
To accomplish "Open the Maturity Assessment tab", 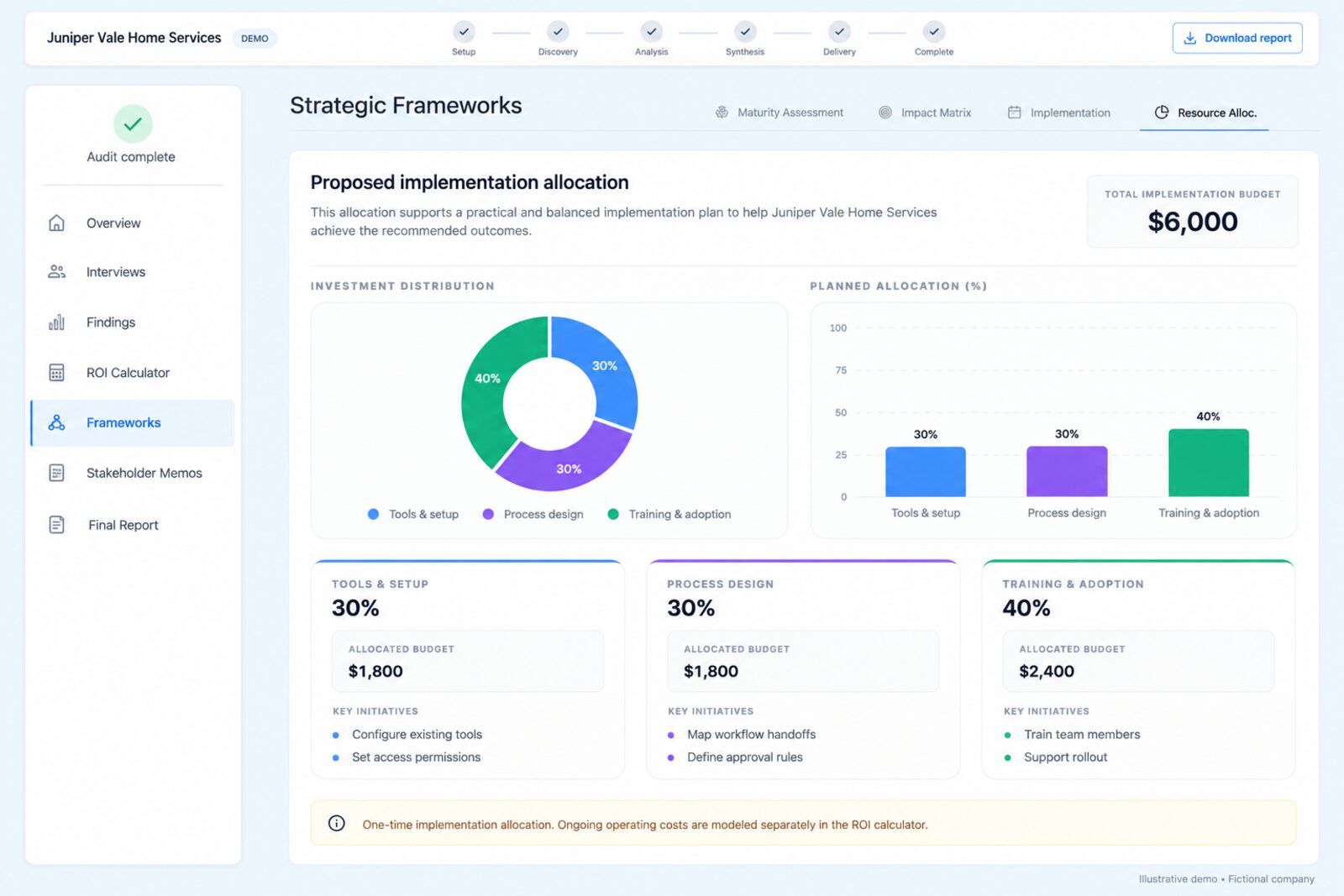I will (780, 113).
